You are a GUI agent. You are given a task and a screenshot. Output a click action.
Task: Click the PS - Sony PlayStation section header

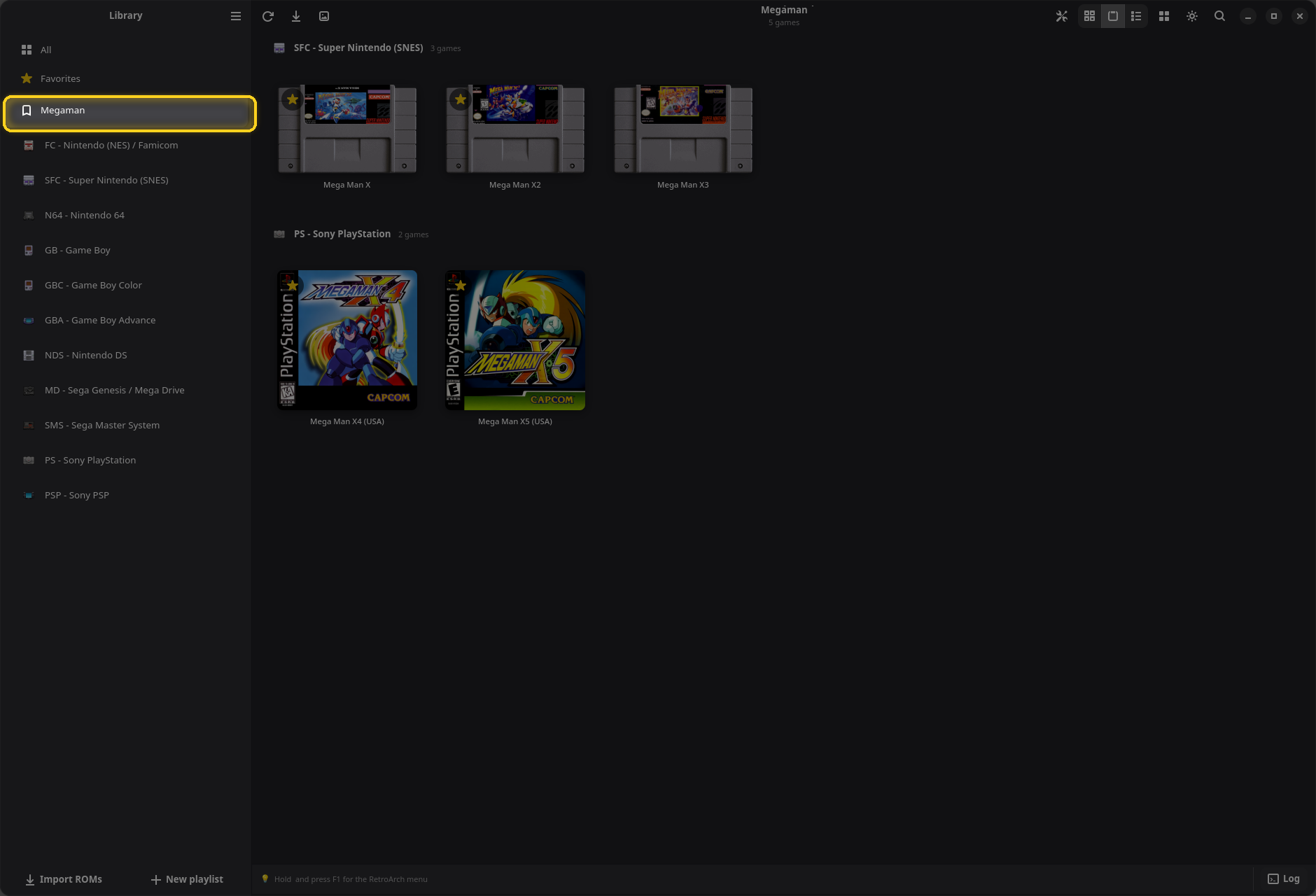tap(342, 234)
